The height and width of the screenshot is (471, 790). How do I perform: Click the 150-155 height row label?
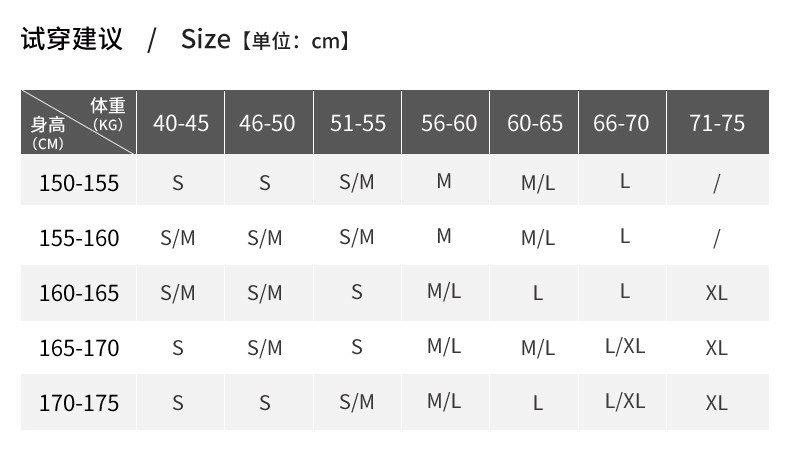pyautogui.click(x=79, y=183)
